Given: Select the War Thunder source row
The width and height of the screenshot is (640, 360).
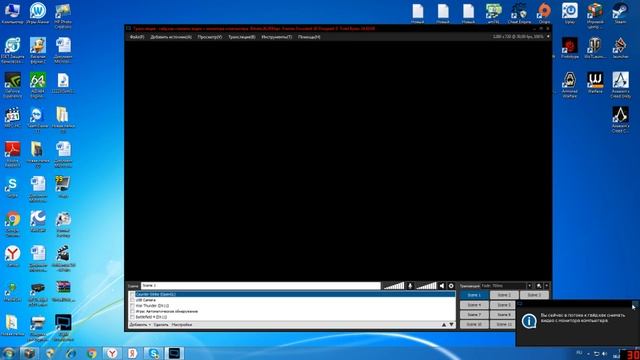Looking at the screenshot, I should point(292,306).
